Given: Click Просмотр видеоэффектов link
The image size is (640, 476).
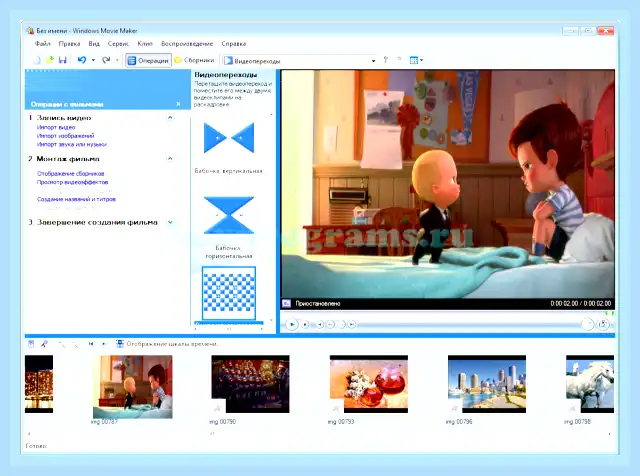Looking at the screenshot, I should pyautogui.click(x=73, y=182).
